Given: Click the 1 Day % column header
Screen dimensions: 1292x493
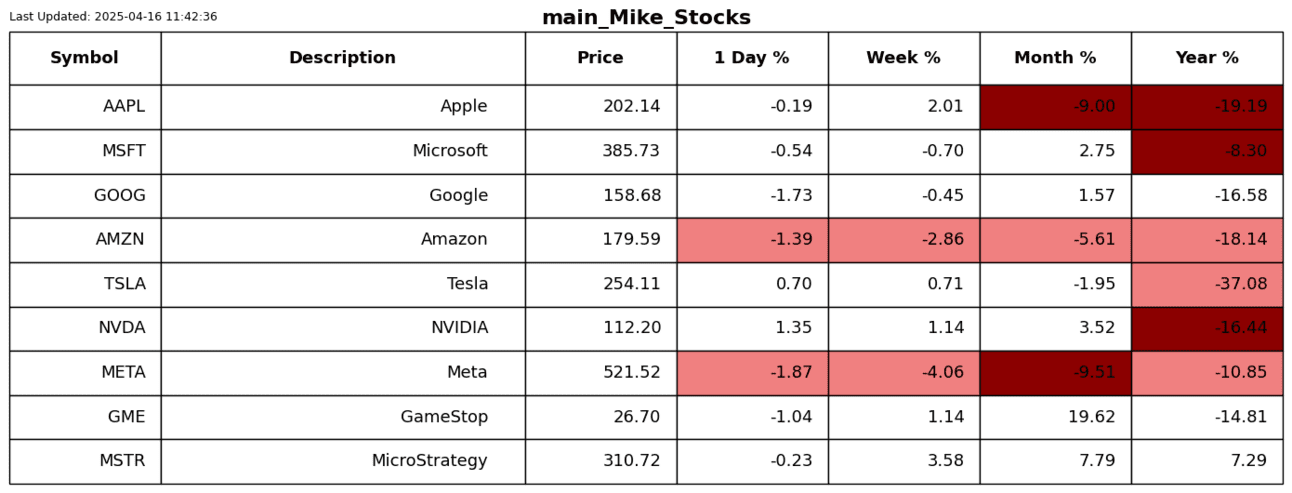Looking at the screenshot, I should click(751, 58).
